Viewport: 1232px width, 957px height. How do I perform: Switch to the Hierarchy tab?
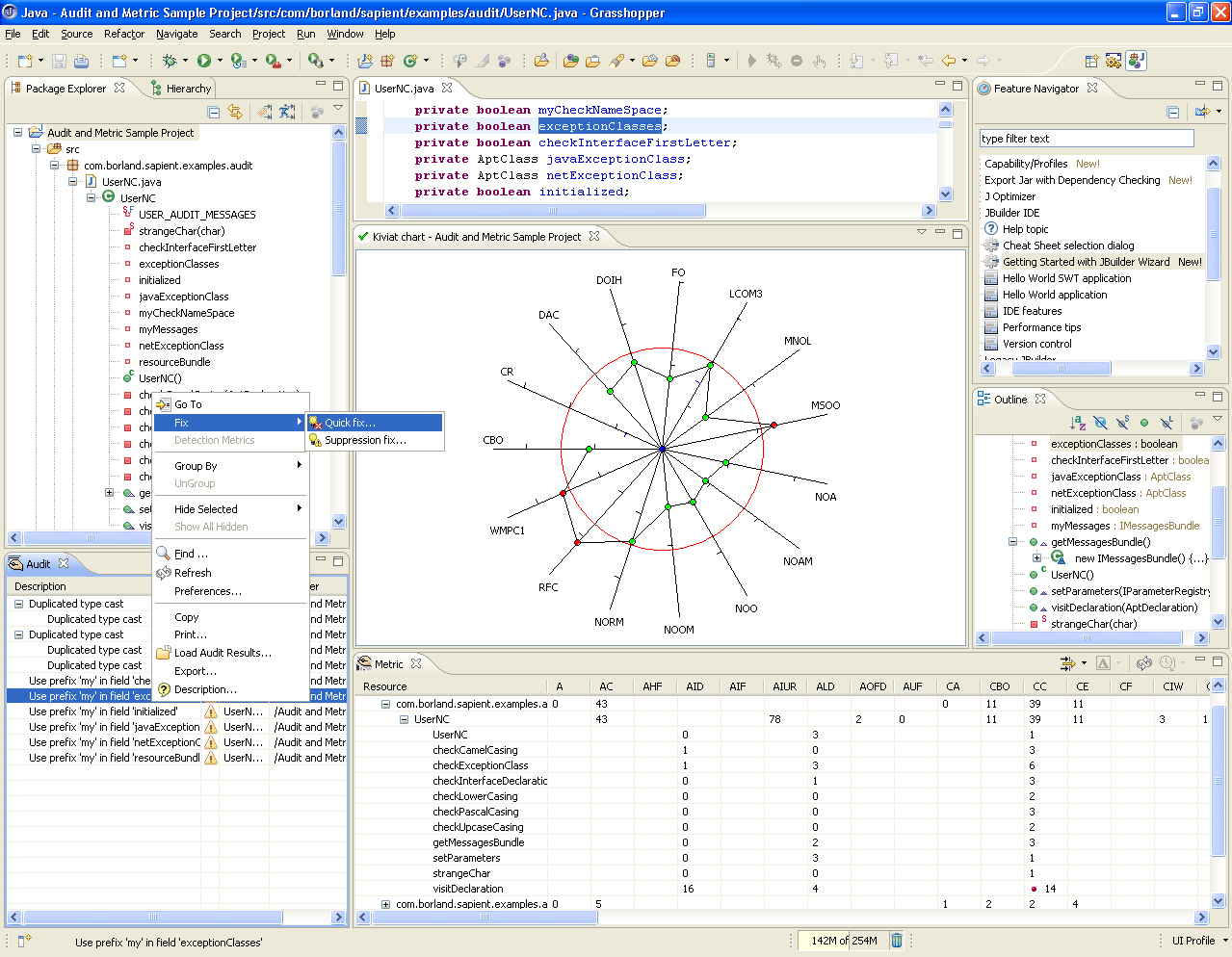pos(188,89)
